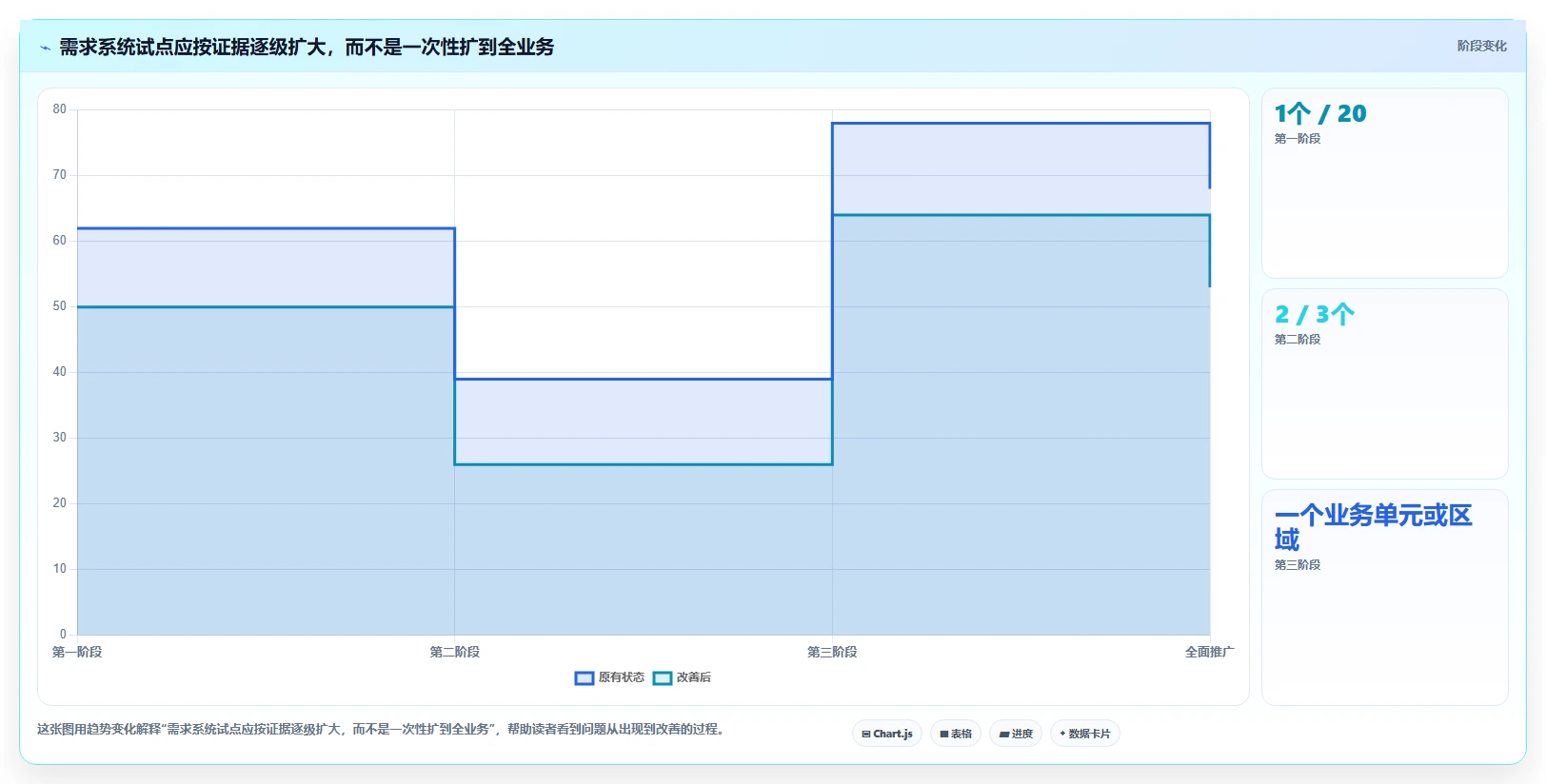Image resolution: width=1546 pixels, height=784 pixels.
Task: Click the small icon before the title
Action: click(x=45, y=48)
